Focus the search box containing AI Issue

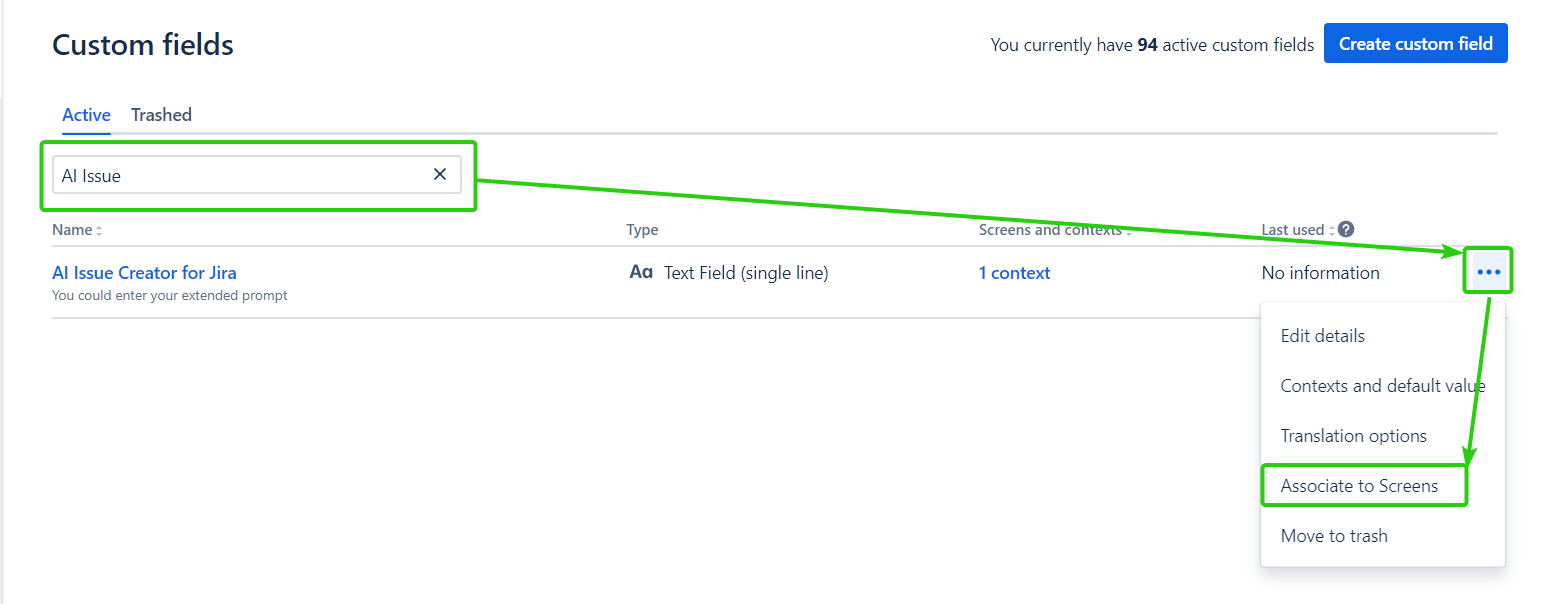[240, 175]
